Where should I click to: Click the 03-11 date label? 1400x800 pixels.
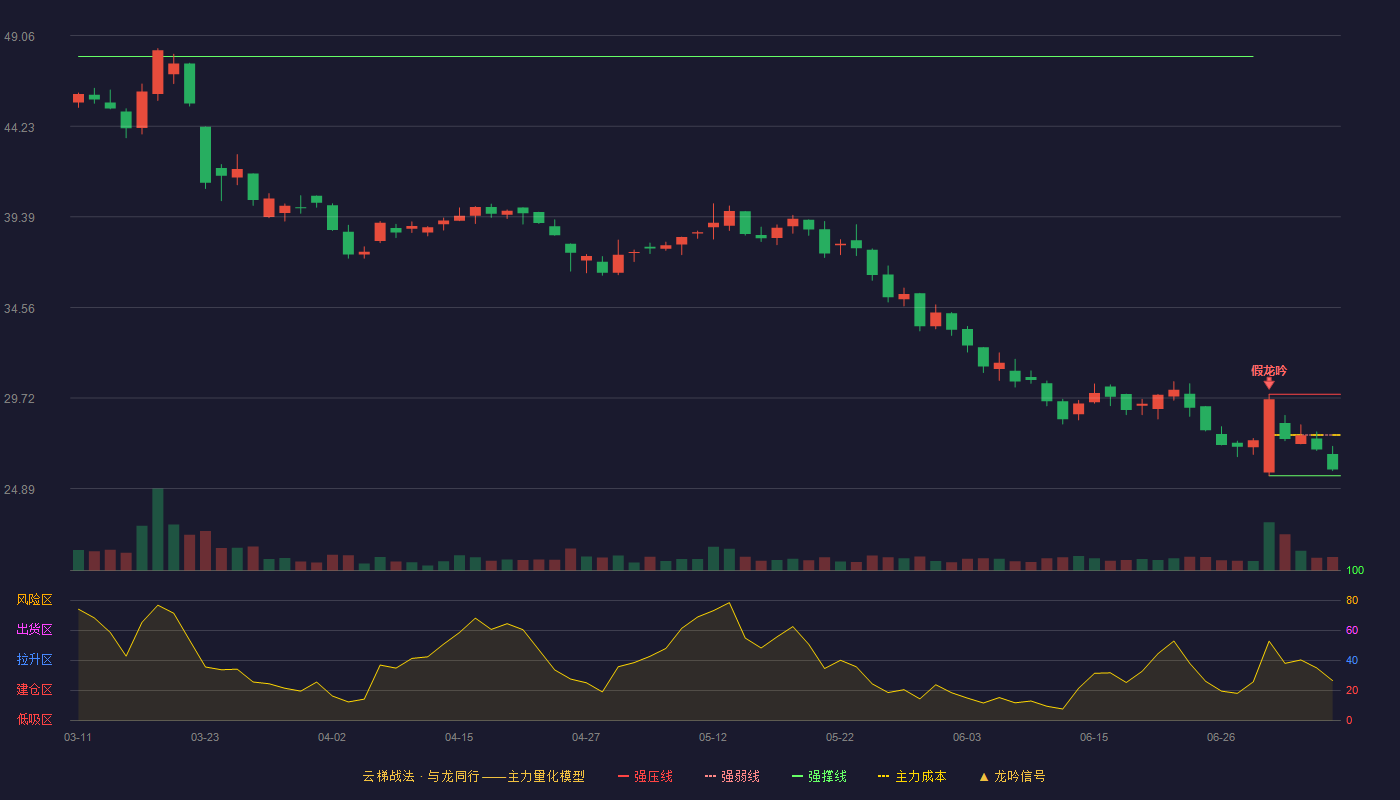click(x=78, y=737)
